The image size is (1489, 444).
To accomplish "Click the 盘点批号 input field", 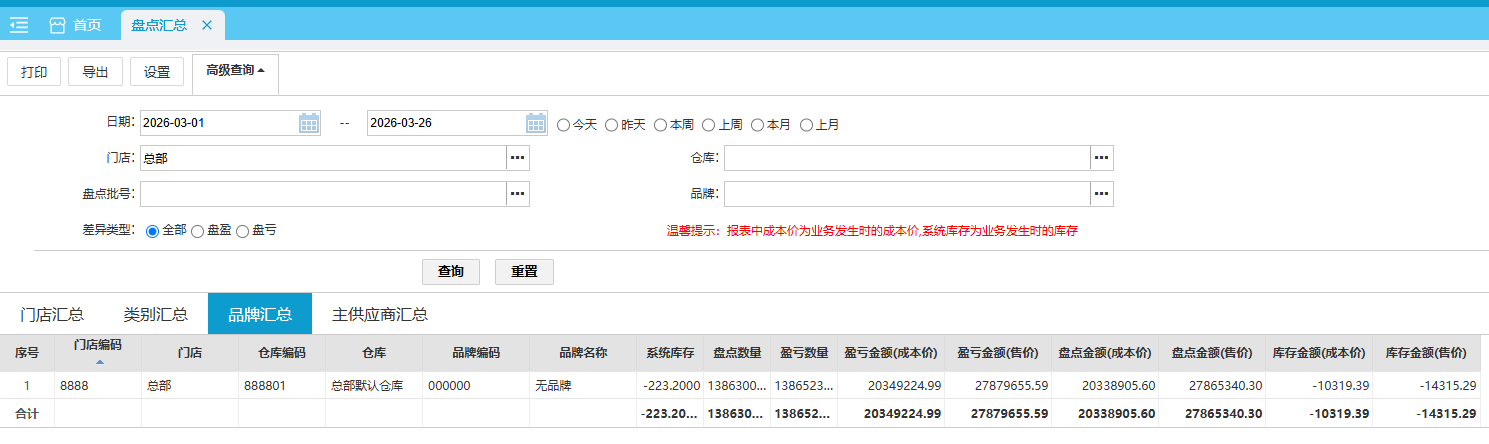I will click(x=322, y=193).
